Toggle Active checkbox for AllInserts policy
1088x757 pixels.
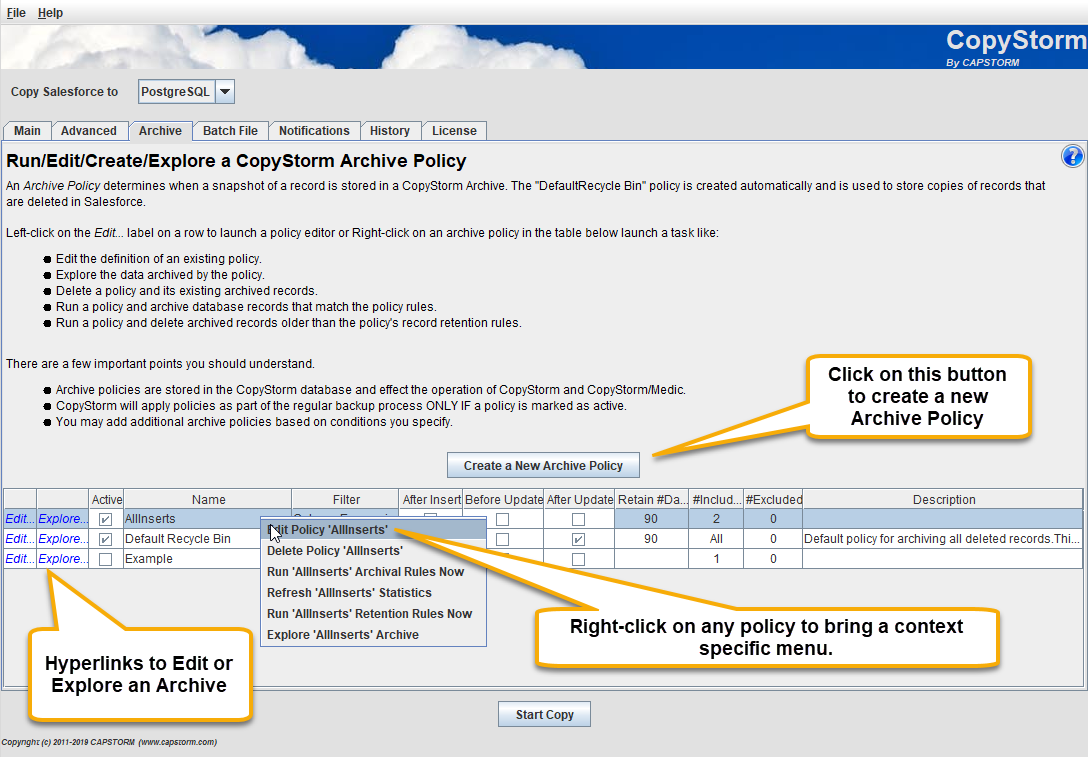pos(105,519)
